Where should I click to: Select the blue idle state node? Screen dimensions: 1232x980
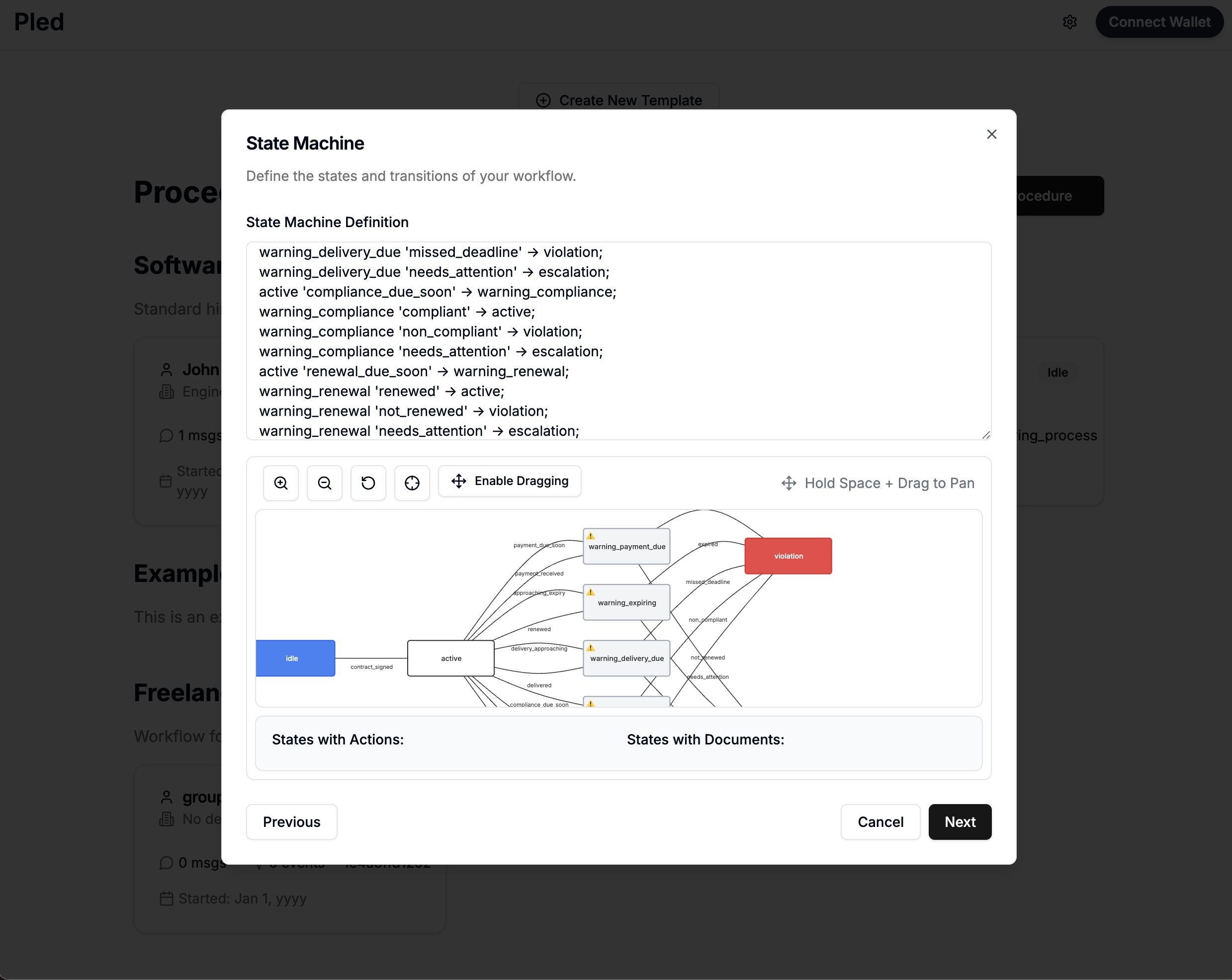tap(295, 658)
